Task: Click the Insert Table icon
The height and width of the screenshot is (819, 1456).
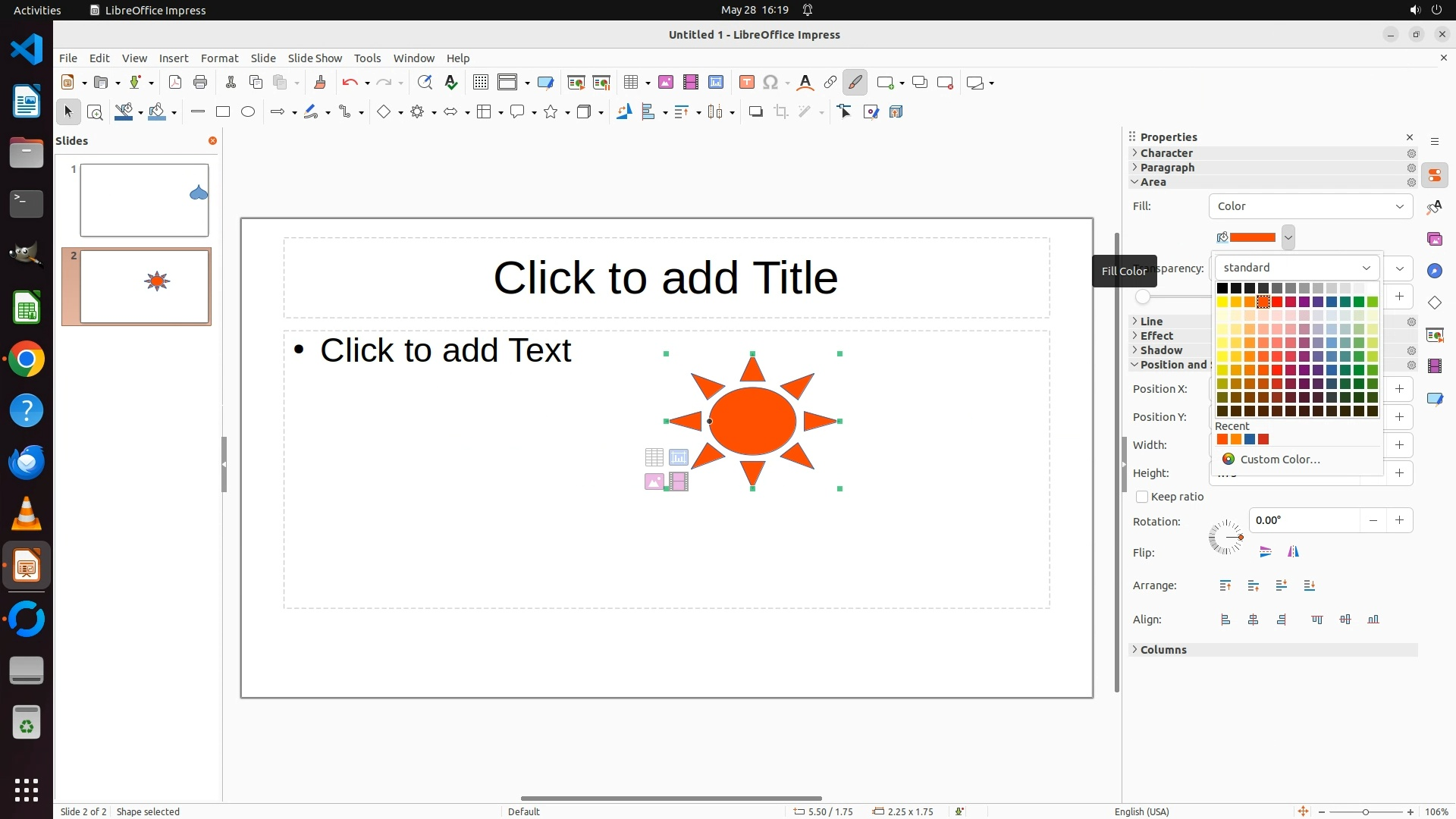Action: [631, 83]
